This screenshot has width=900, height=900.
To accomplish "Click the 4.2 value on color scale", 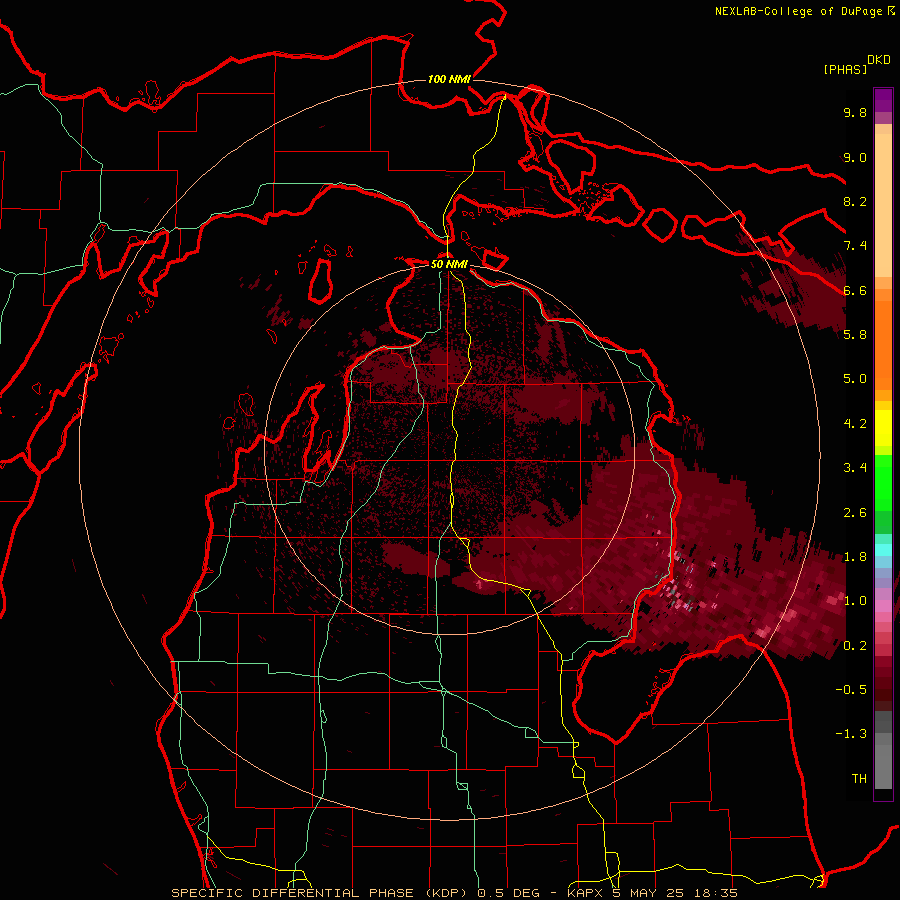I will pos(855,423).
